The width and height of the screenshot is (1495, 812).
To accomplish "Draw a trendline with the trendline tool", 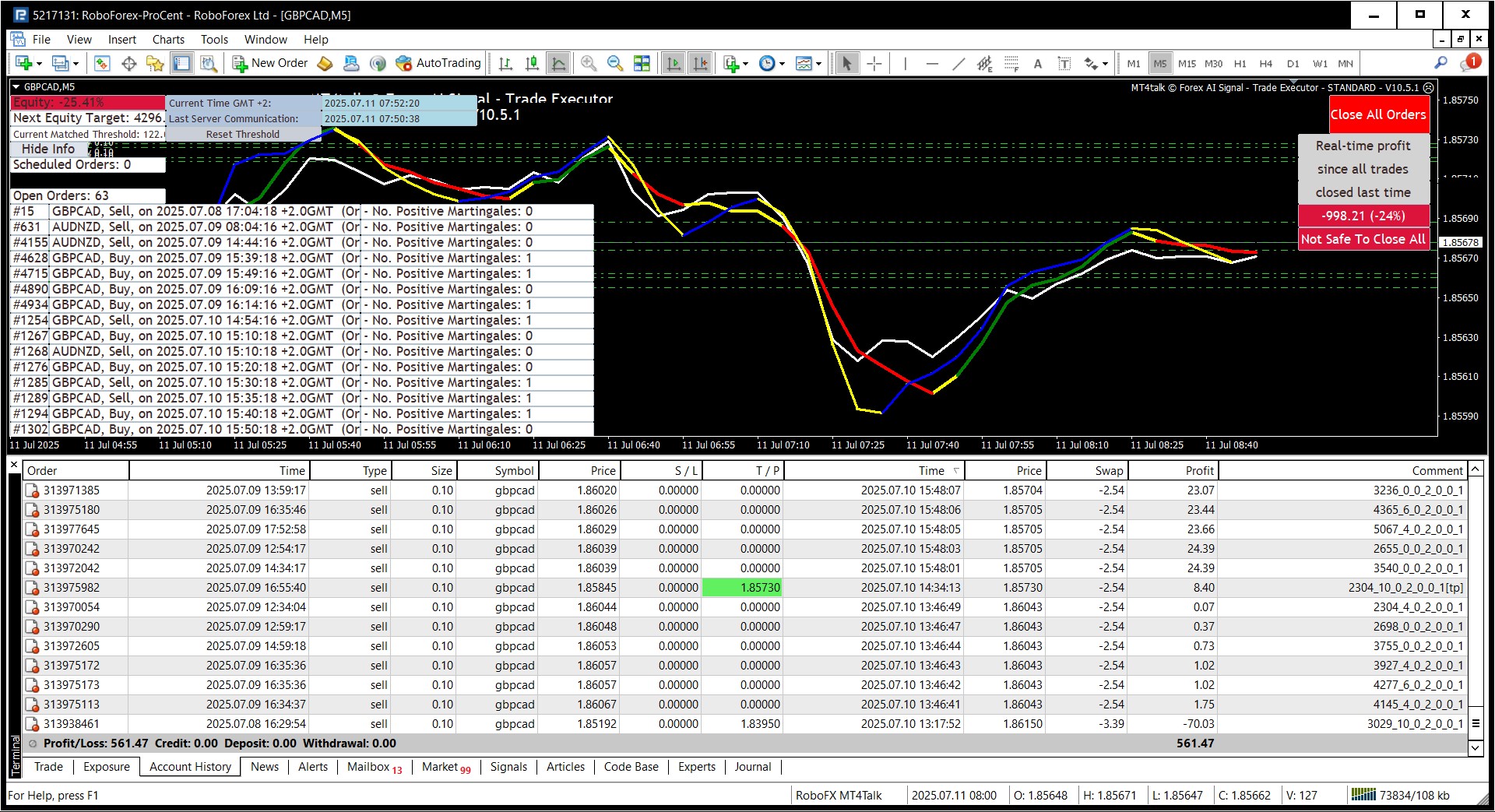I will (959, 64).
